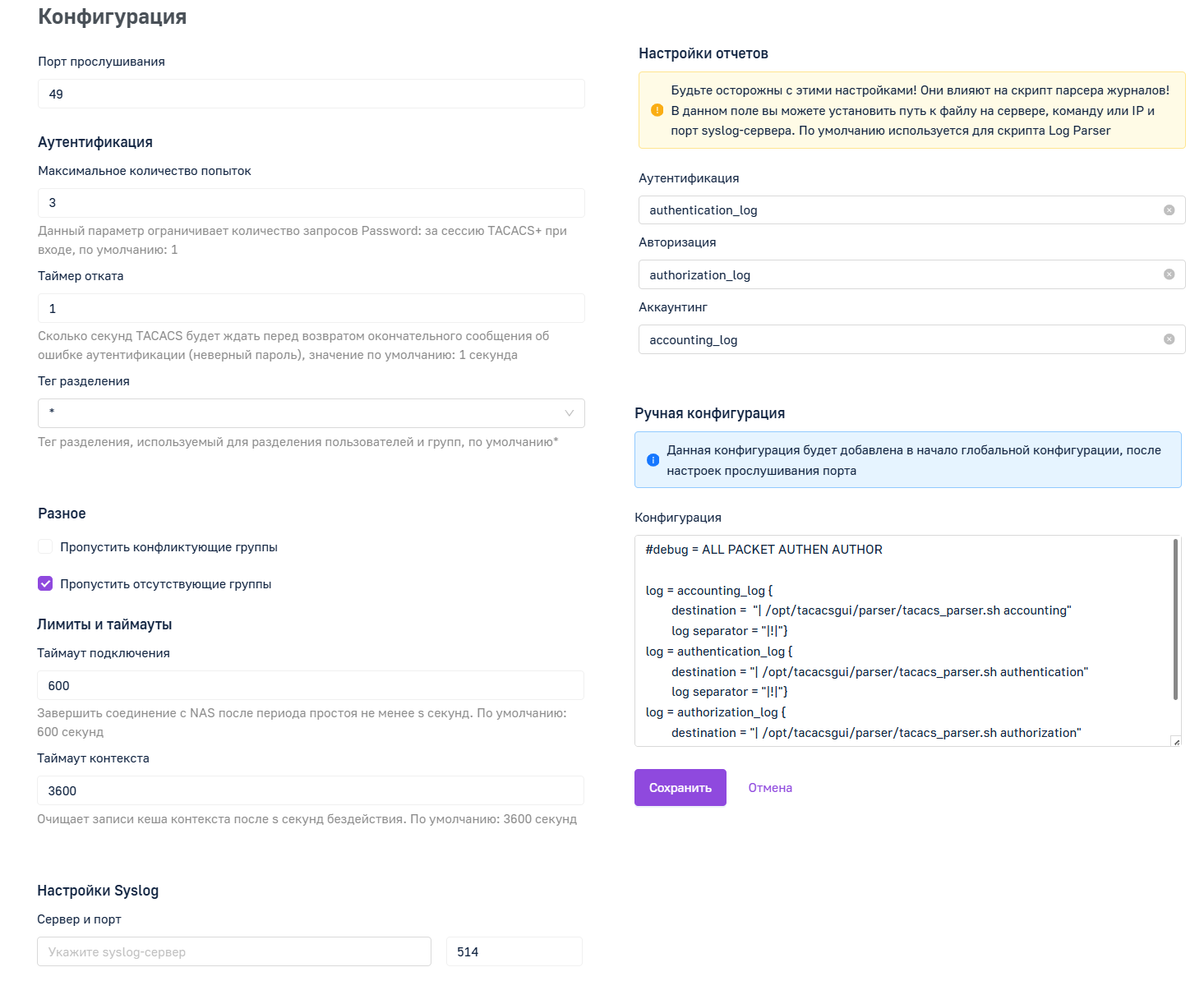
Task: Clear the accounting_log field via its clear icon
Action: 1169,339
